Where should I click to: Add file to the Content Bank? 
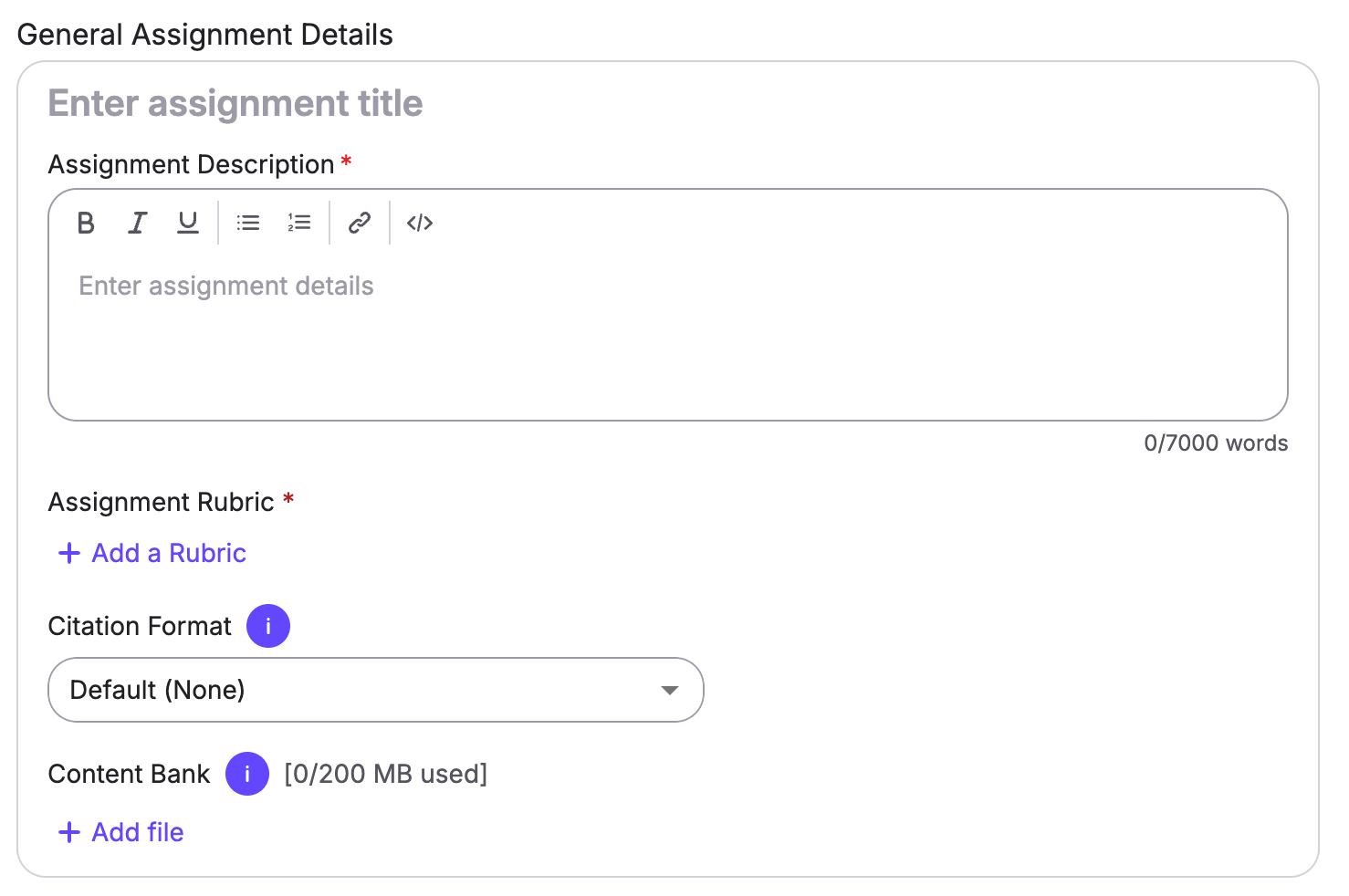click(x=120, y=832)
